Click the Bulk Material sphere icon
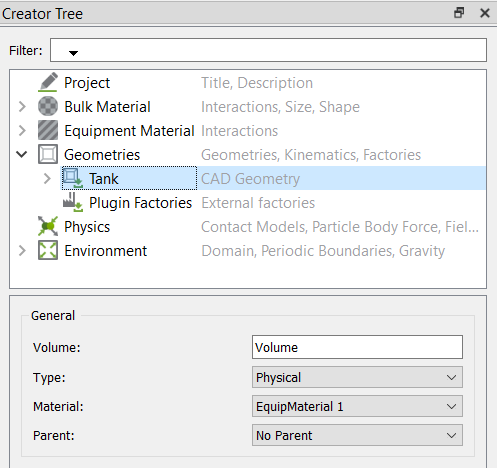497x468 pixels. click(48, 106)
